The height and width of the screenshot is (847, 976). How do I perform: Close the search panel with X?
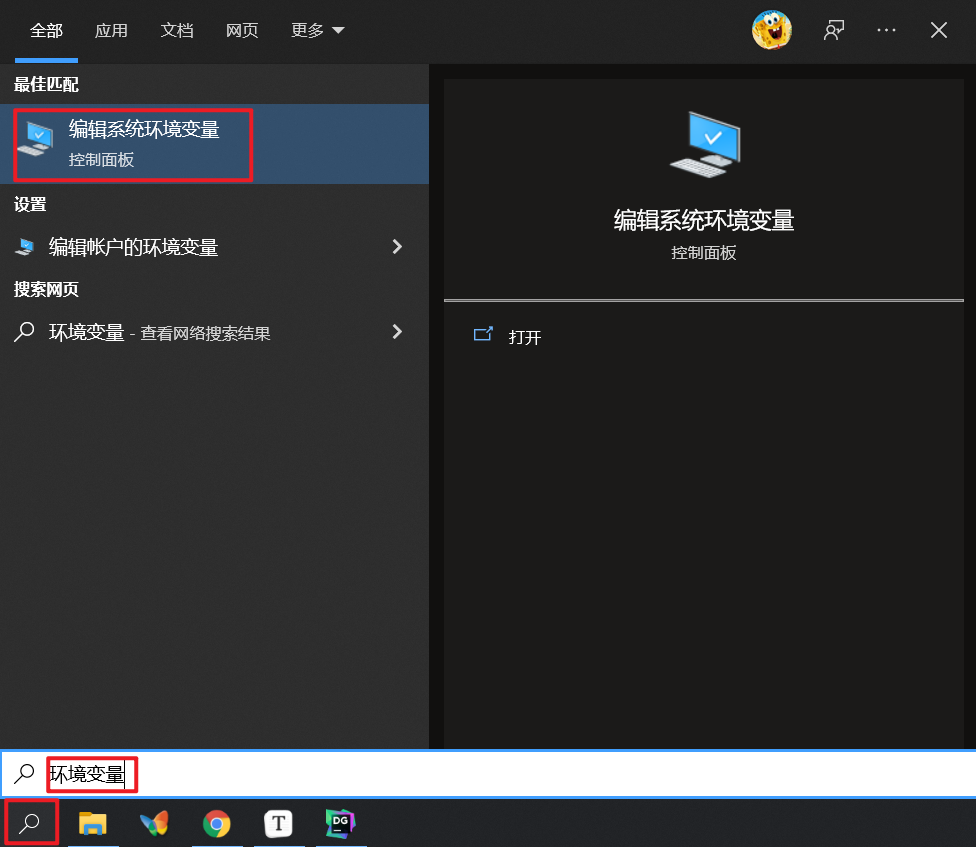[939, 30]
